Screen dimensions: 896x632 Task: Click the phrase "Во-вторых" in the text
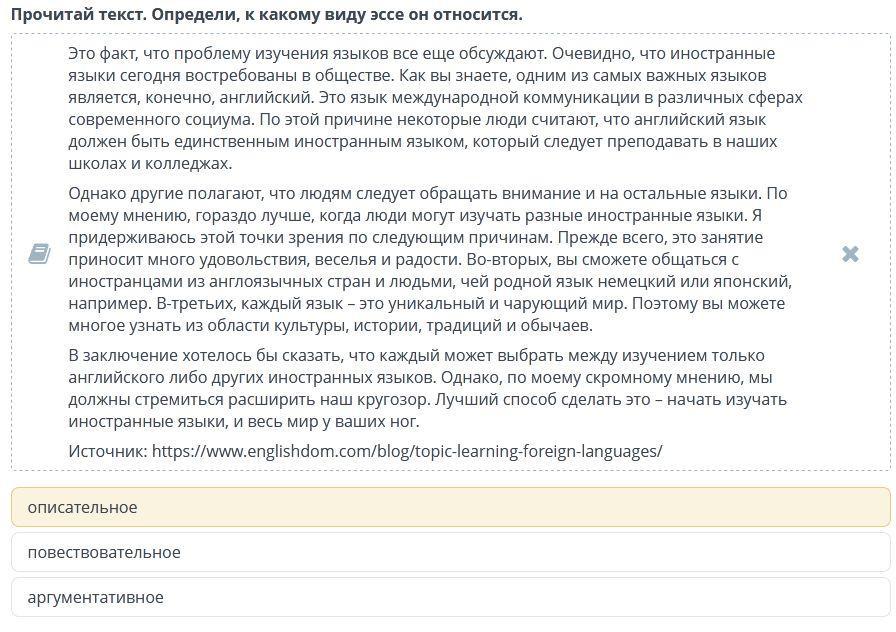click(503, 260)
